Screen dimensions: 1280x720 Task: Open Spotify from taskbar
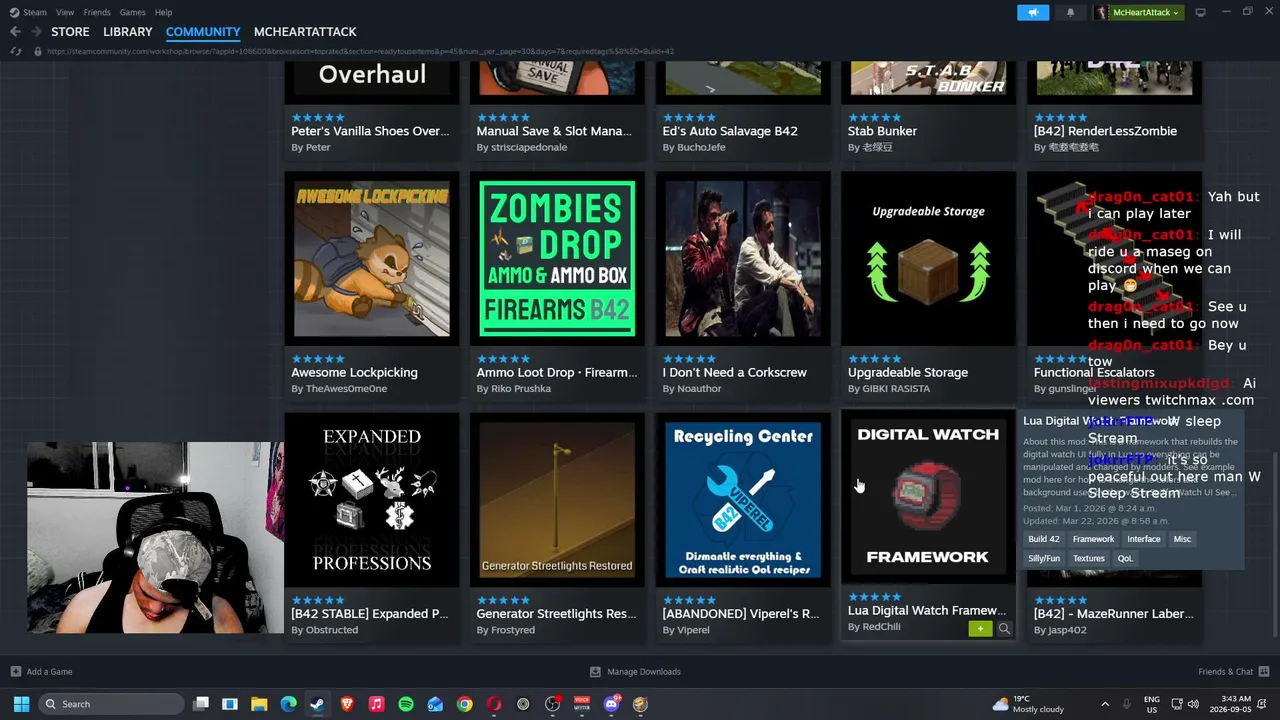point(405,704)
